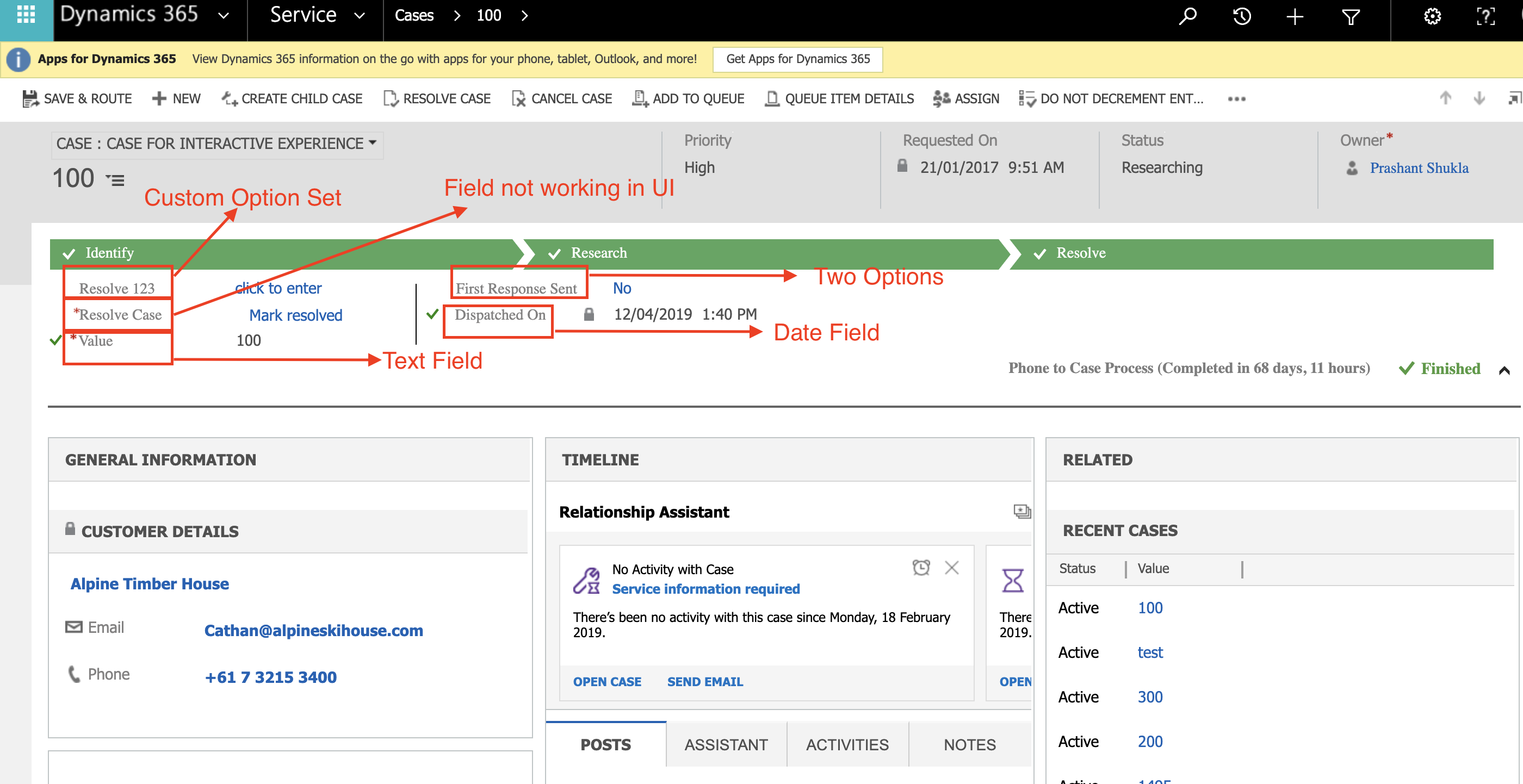This screenshot has height=784, width=1523.
Task: Switch to the Activities tab
Action: pos(847,744)
